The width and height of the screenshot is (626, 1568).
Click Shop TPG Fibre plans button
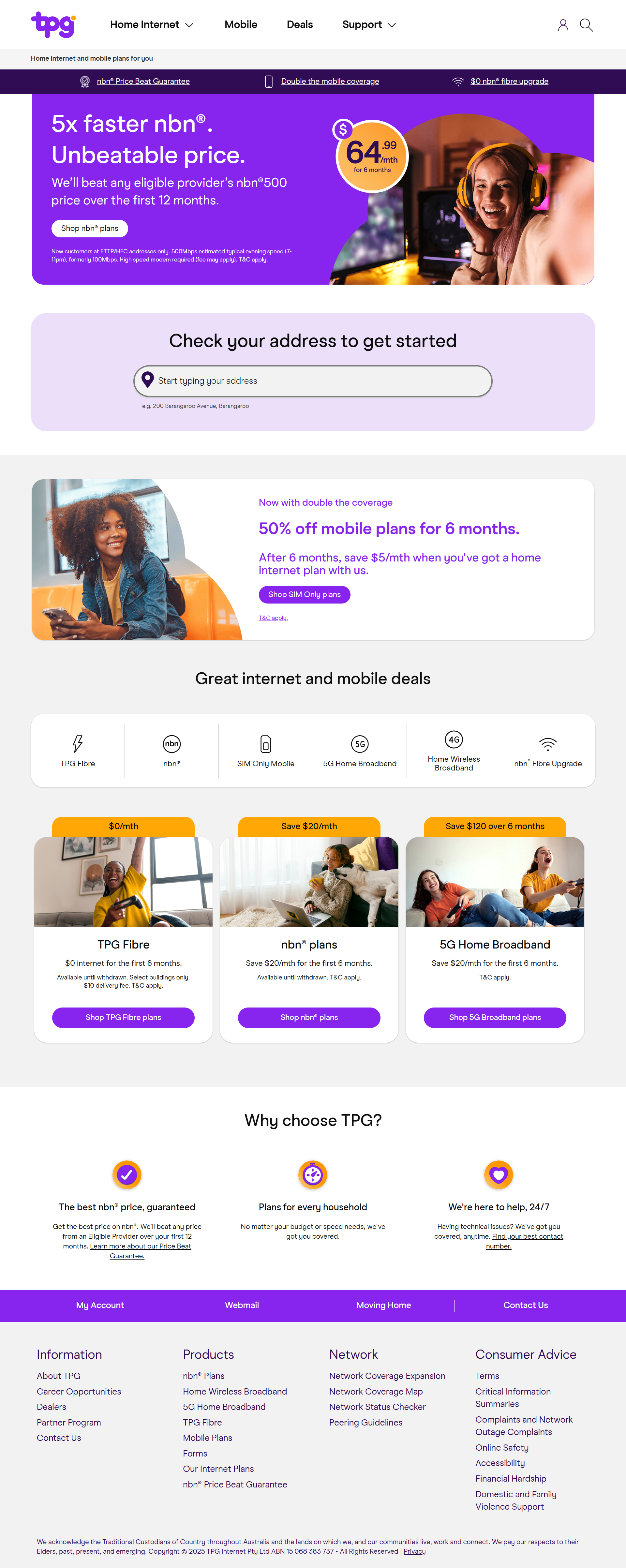124,1017
